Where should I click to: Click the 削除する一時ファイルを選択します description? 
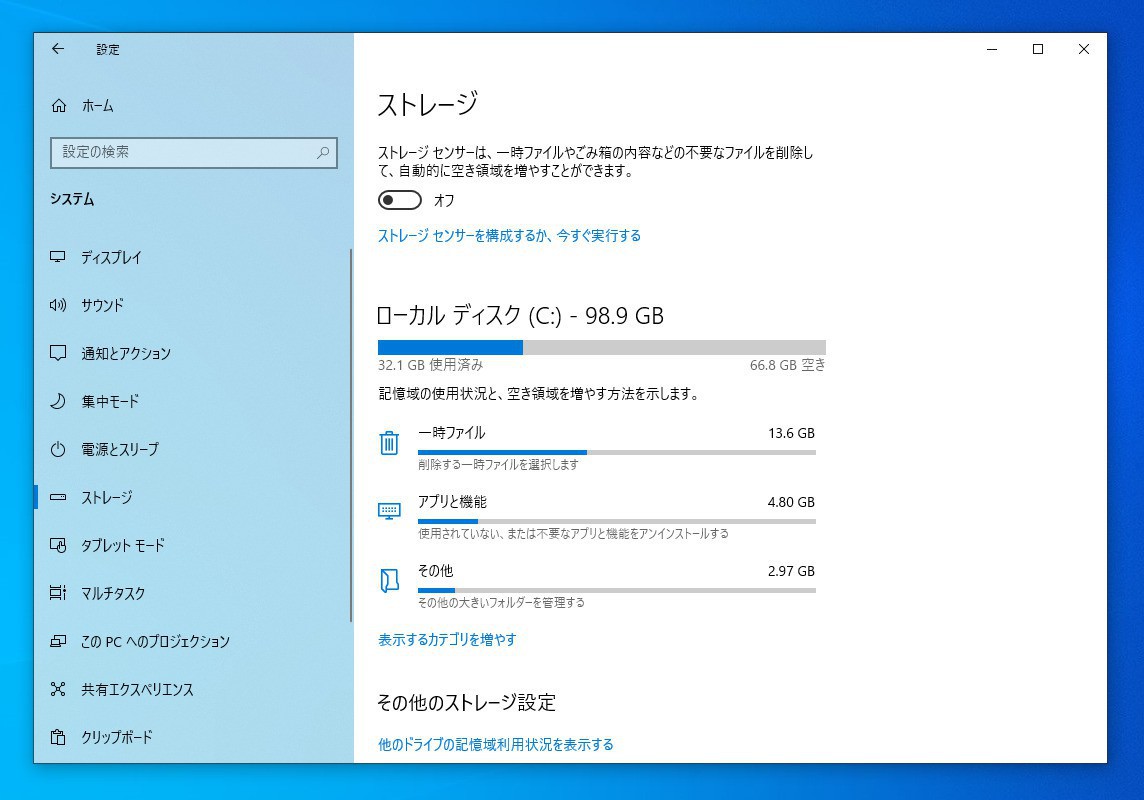point(498,465)
